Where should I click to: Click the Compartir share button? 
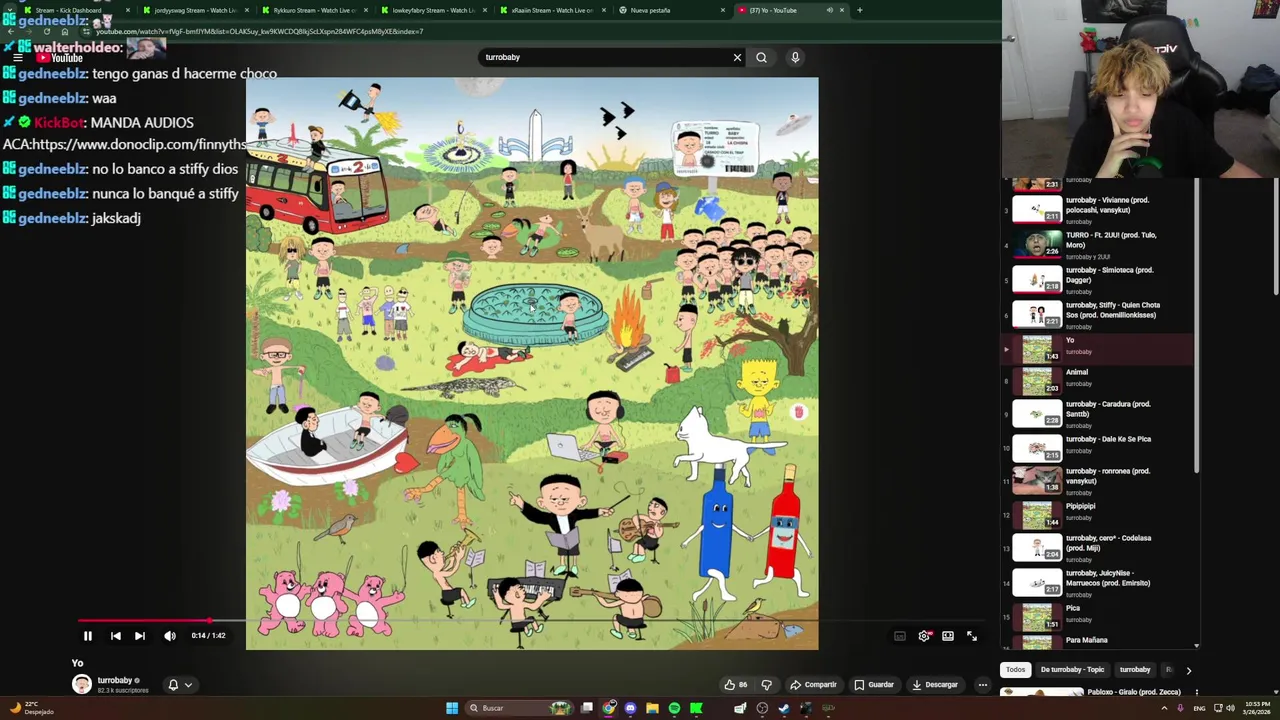tap(813, 685)
